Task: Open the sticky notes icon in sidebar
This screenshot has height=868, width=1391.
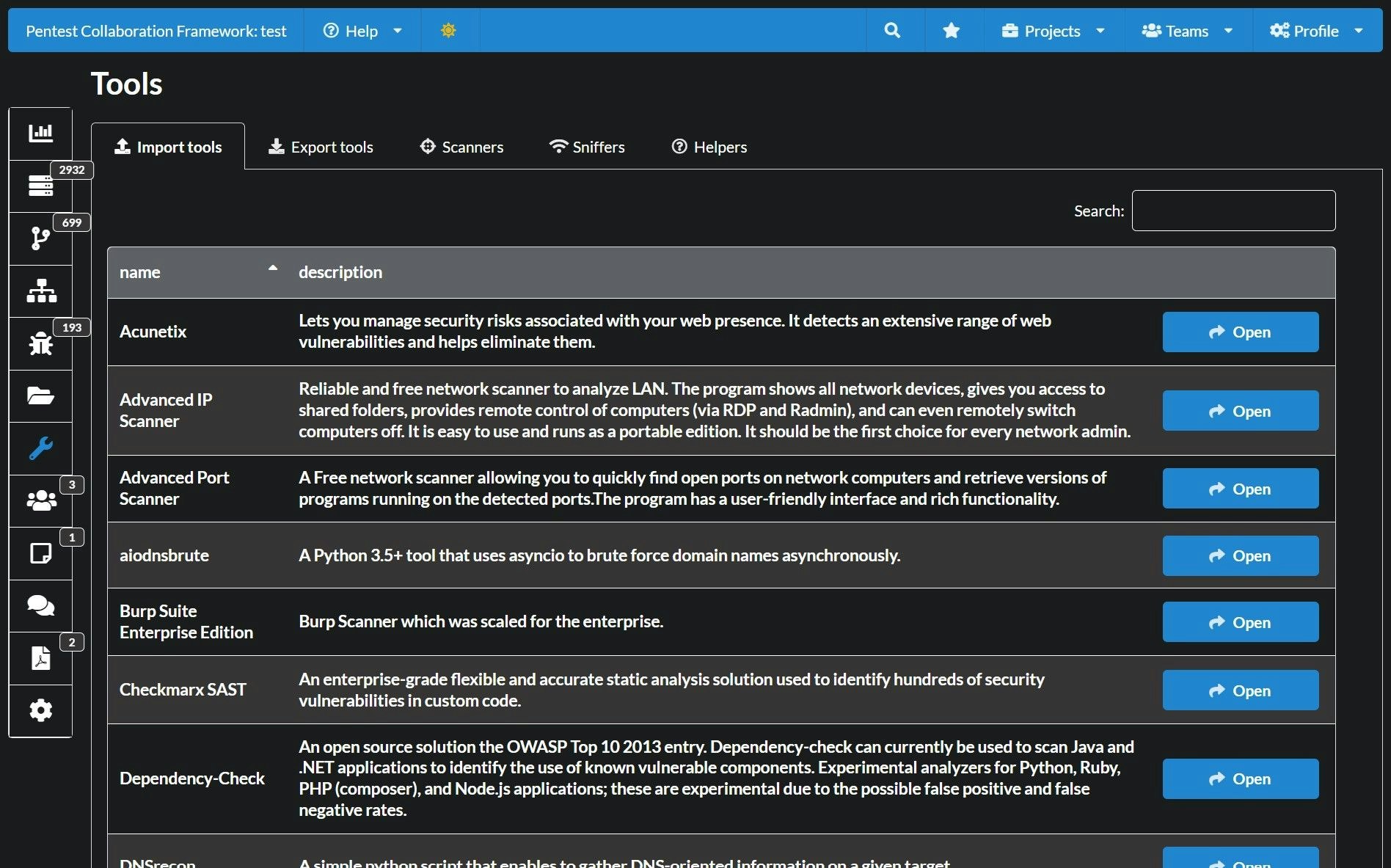Action: (x=40, y=553)
